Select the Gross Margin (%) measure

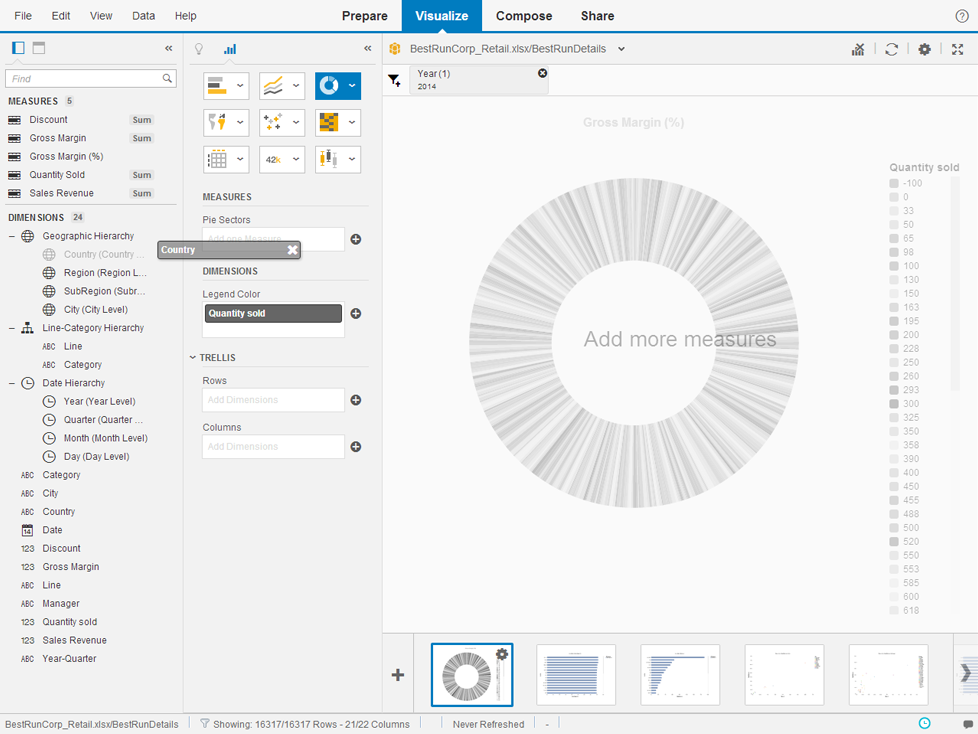[x=66, y=157]
